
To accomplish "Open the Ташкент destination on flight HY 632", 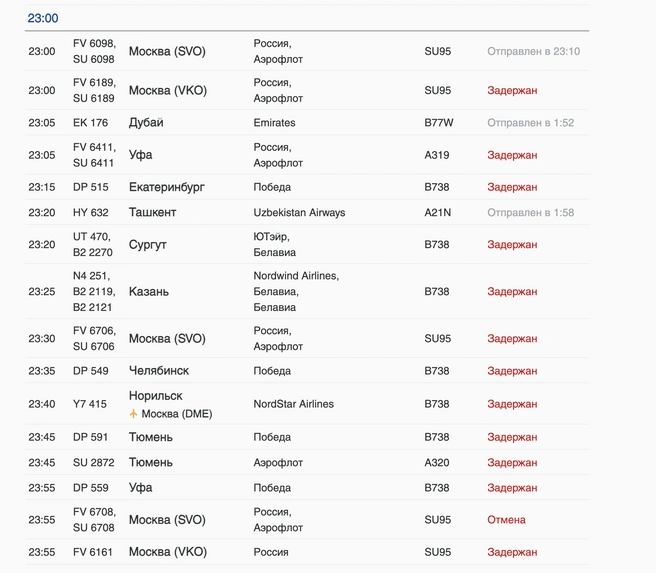I will 152,212.
